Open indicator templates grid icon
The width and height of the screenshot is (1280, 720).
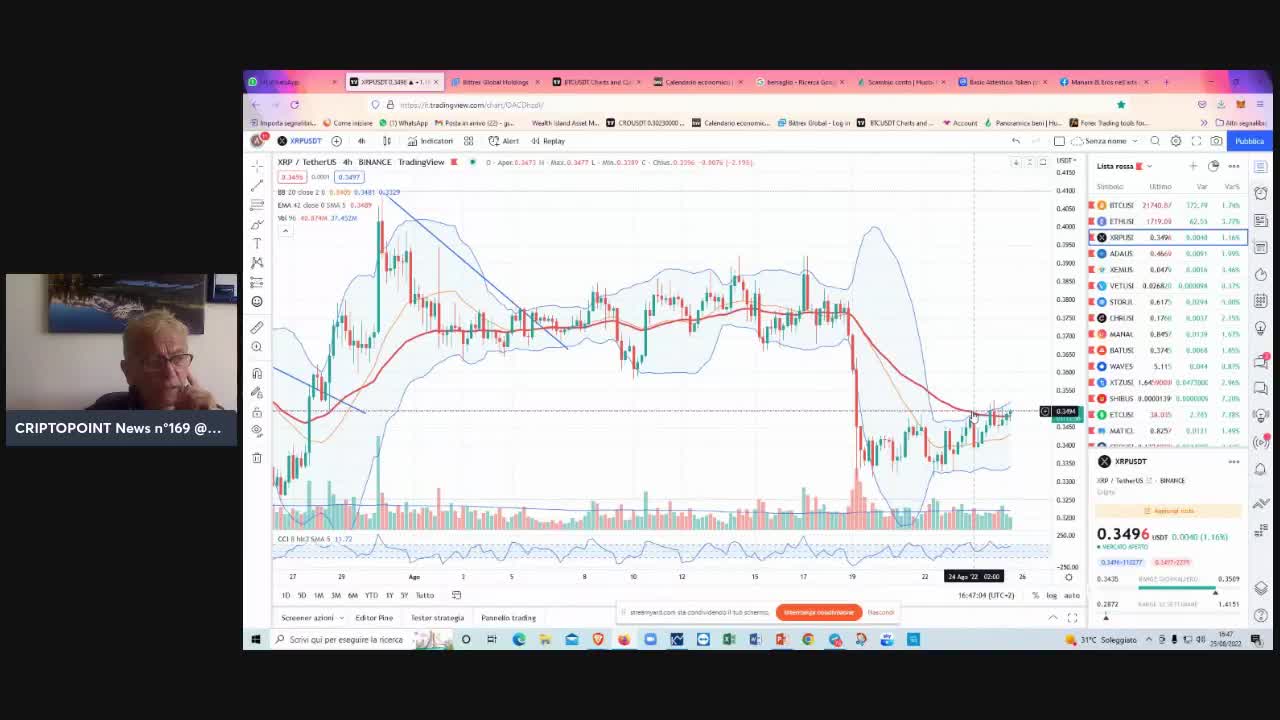[x=469, y=141]
